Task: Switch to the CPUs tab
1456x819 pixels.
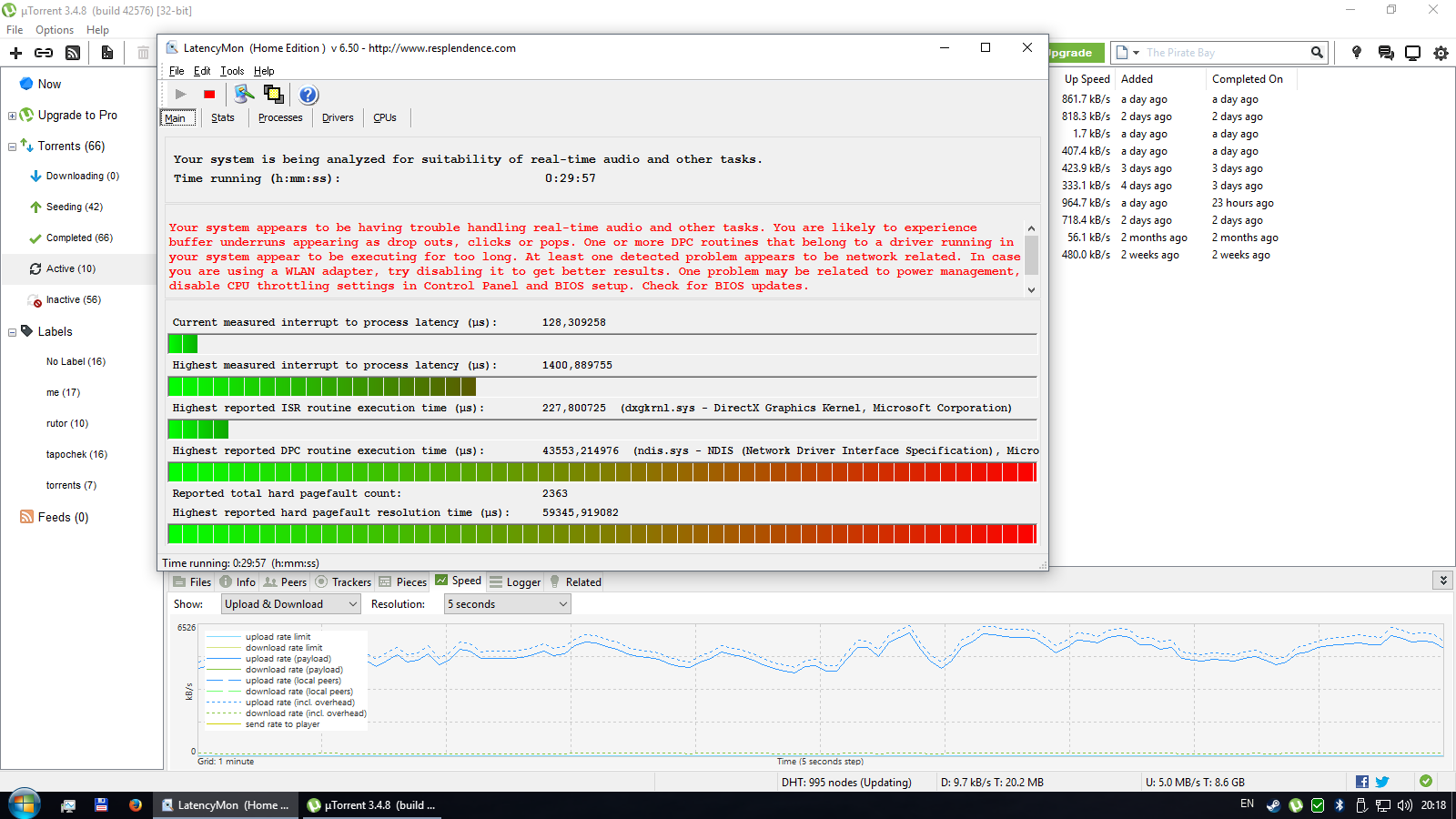Action: [x=385, y=117]
